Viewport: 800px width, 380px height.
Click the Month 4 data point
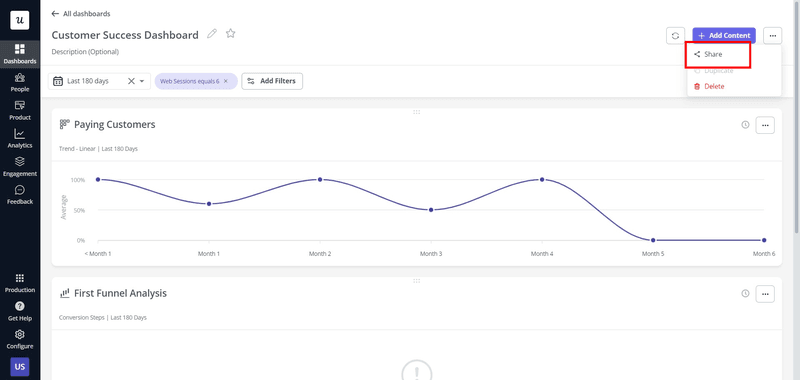point(542,180)
